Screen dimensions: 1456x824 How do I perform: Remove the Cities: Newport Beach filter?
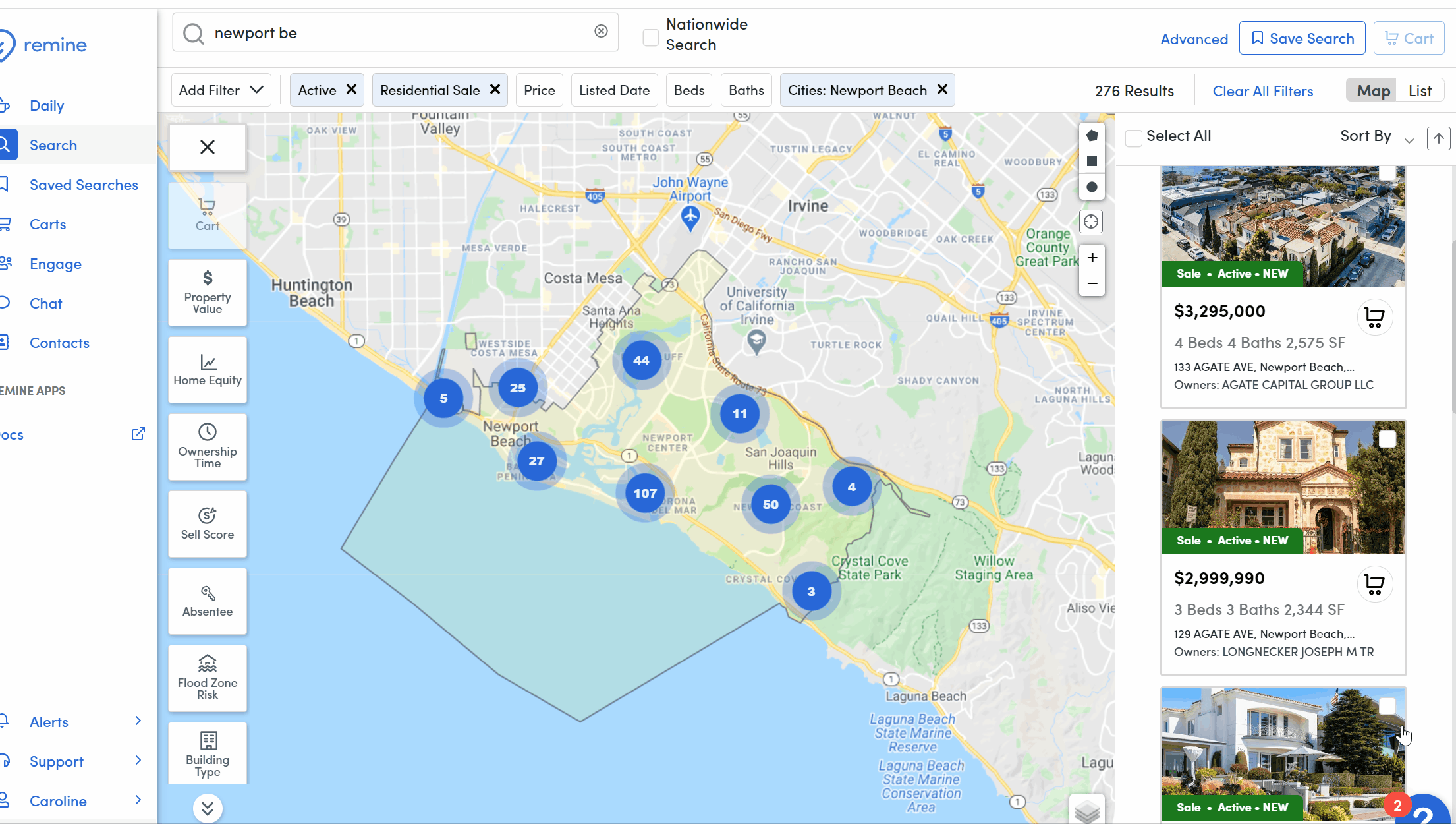[942, 89]
